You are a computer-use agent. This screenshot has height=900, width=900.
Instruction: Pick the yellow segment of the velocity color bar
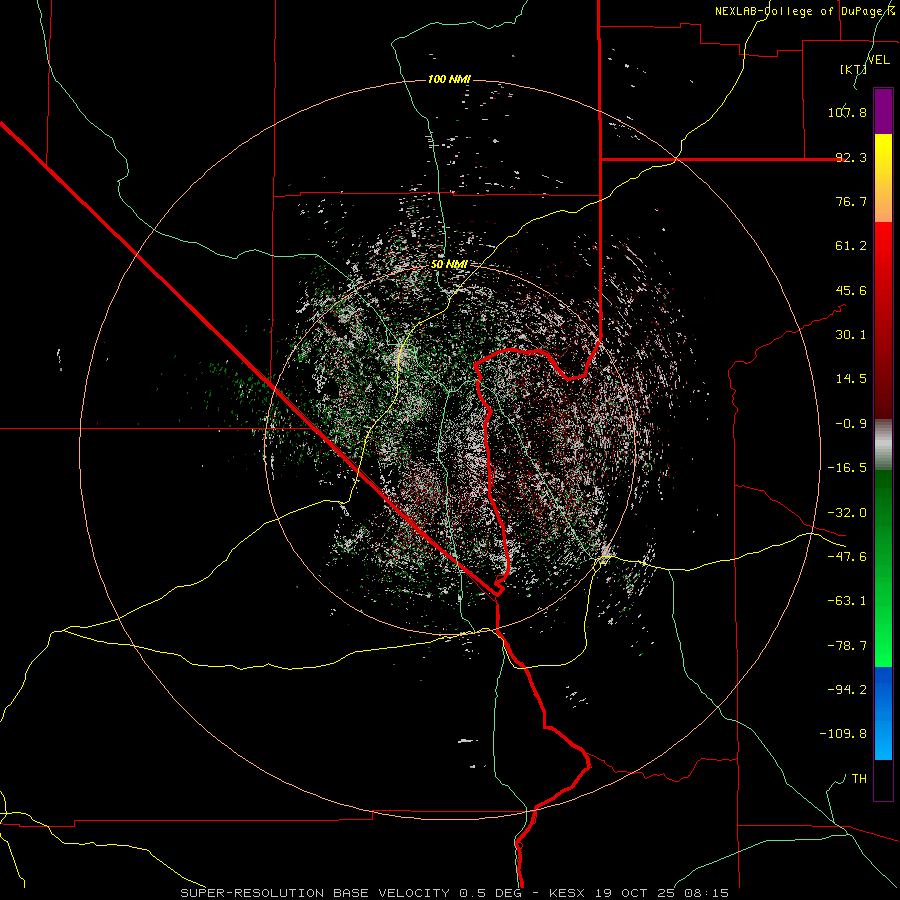click(883, 178)
